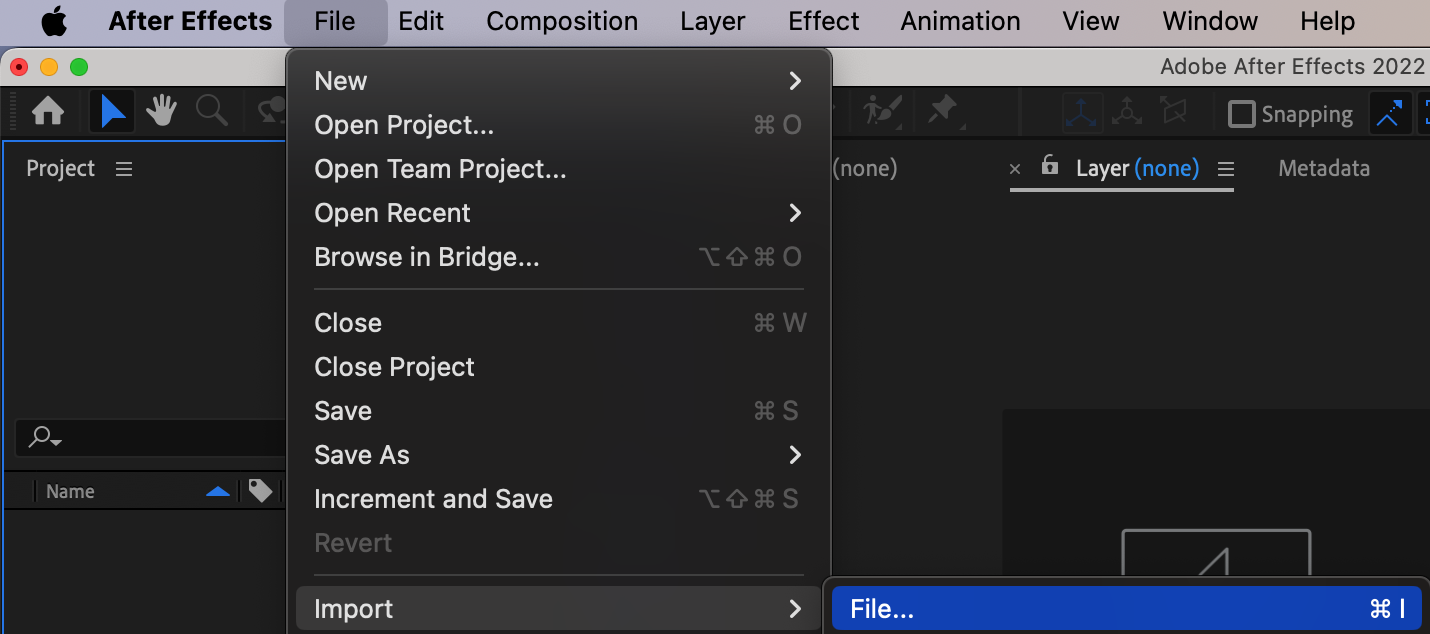Choose the Local Axis mode icon
The width and height of the screenshot is (1430, 634).
coord(1081,113)
